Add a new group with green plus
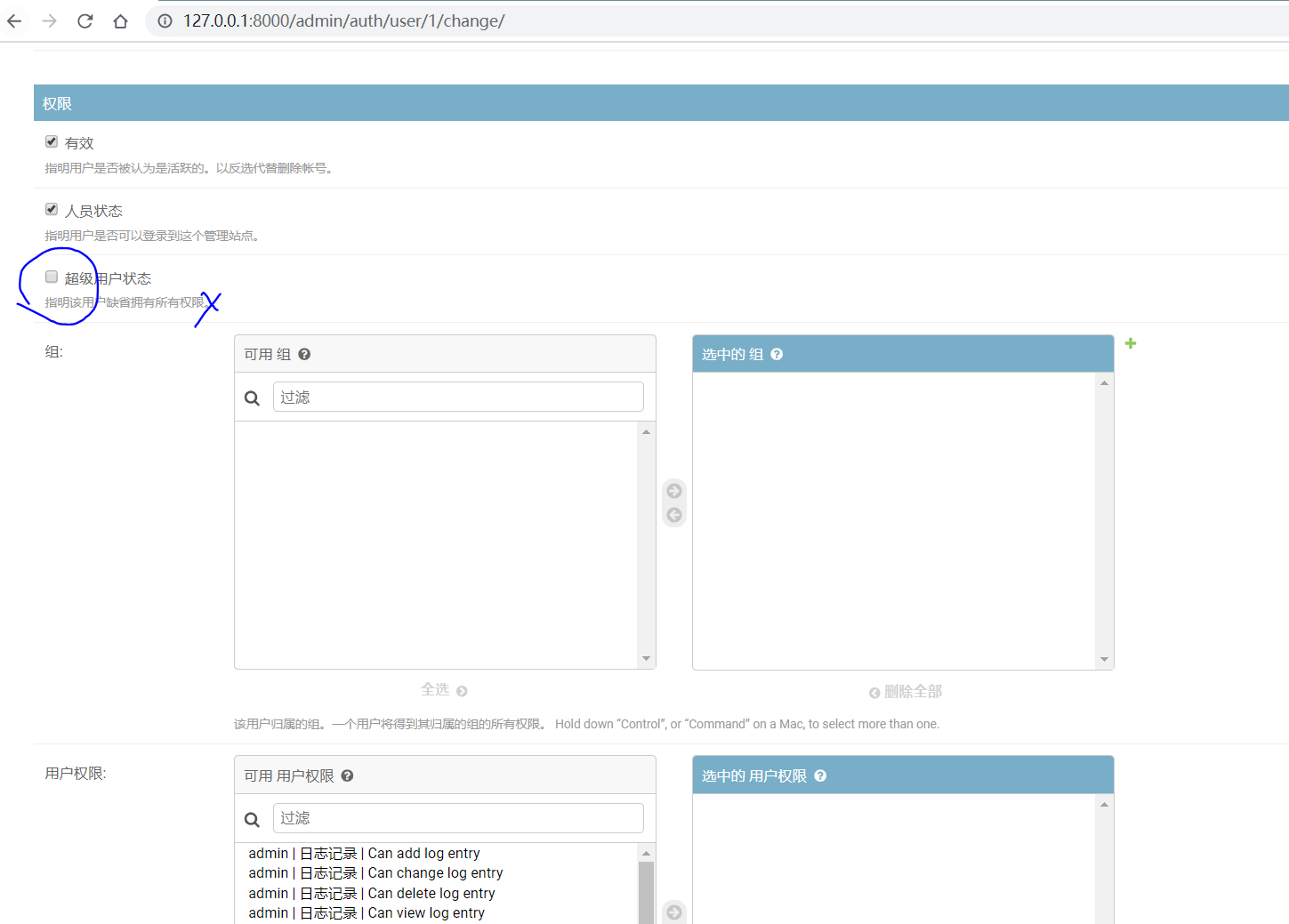The height and width of the screenshot is (924, 1289). click(x=1131, y=343)
